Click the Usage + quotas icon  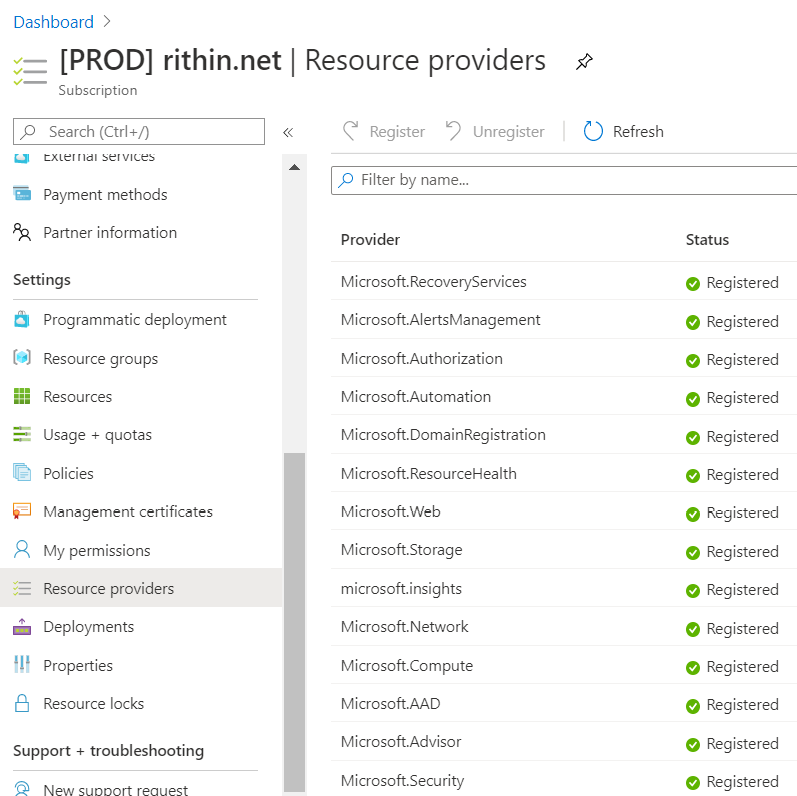click(x=22, y=435)
